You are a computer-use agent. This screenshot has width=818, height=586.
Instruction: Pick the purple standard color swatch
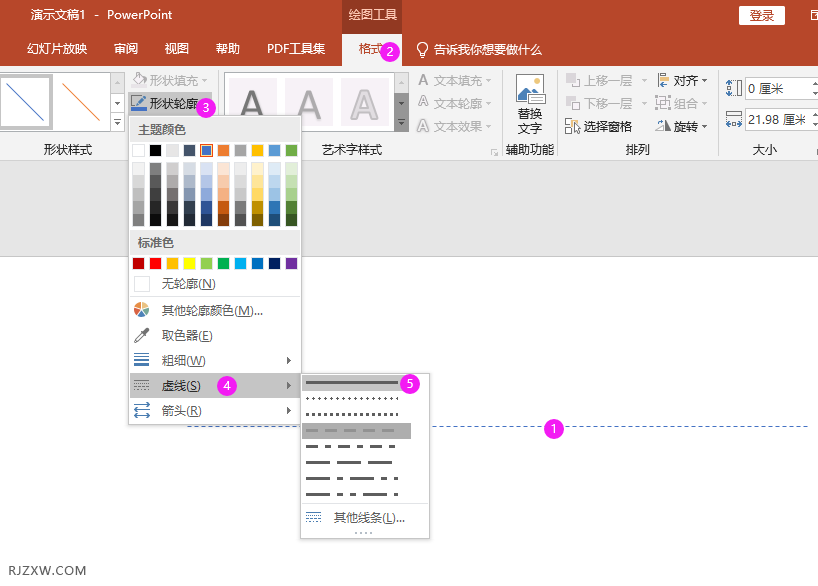click(292, 264)
